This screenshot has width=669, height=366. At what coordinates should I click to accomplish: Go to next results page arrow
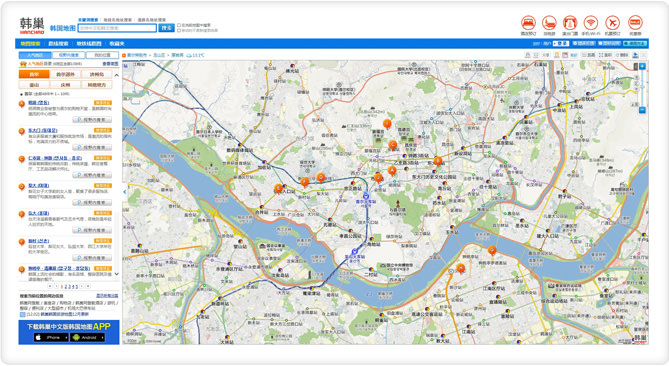click(81, 286)
